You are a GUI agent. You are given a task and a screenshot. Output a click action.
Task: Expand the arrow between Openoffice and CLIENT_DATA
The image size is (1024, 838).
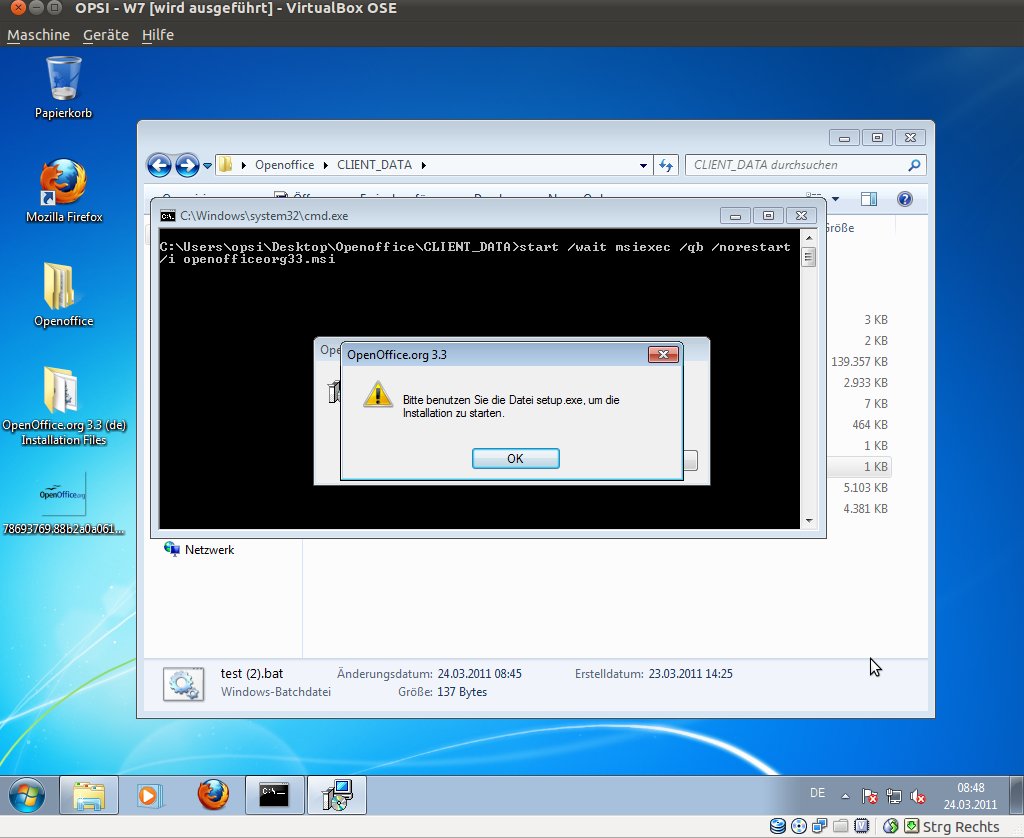325,165
